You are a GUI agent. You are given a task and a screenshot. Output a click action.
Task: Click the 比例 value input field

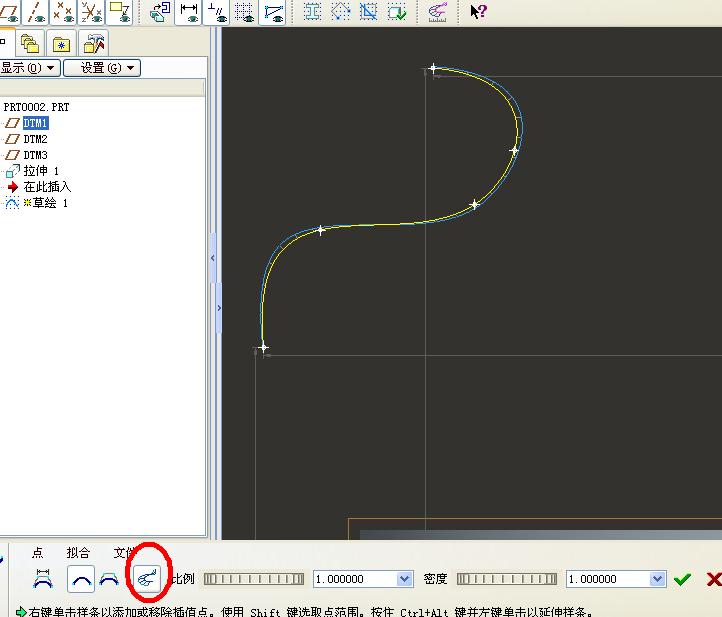(x=355, y=579)
